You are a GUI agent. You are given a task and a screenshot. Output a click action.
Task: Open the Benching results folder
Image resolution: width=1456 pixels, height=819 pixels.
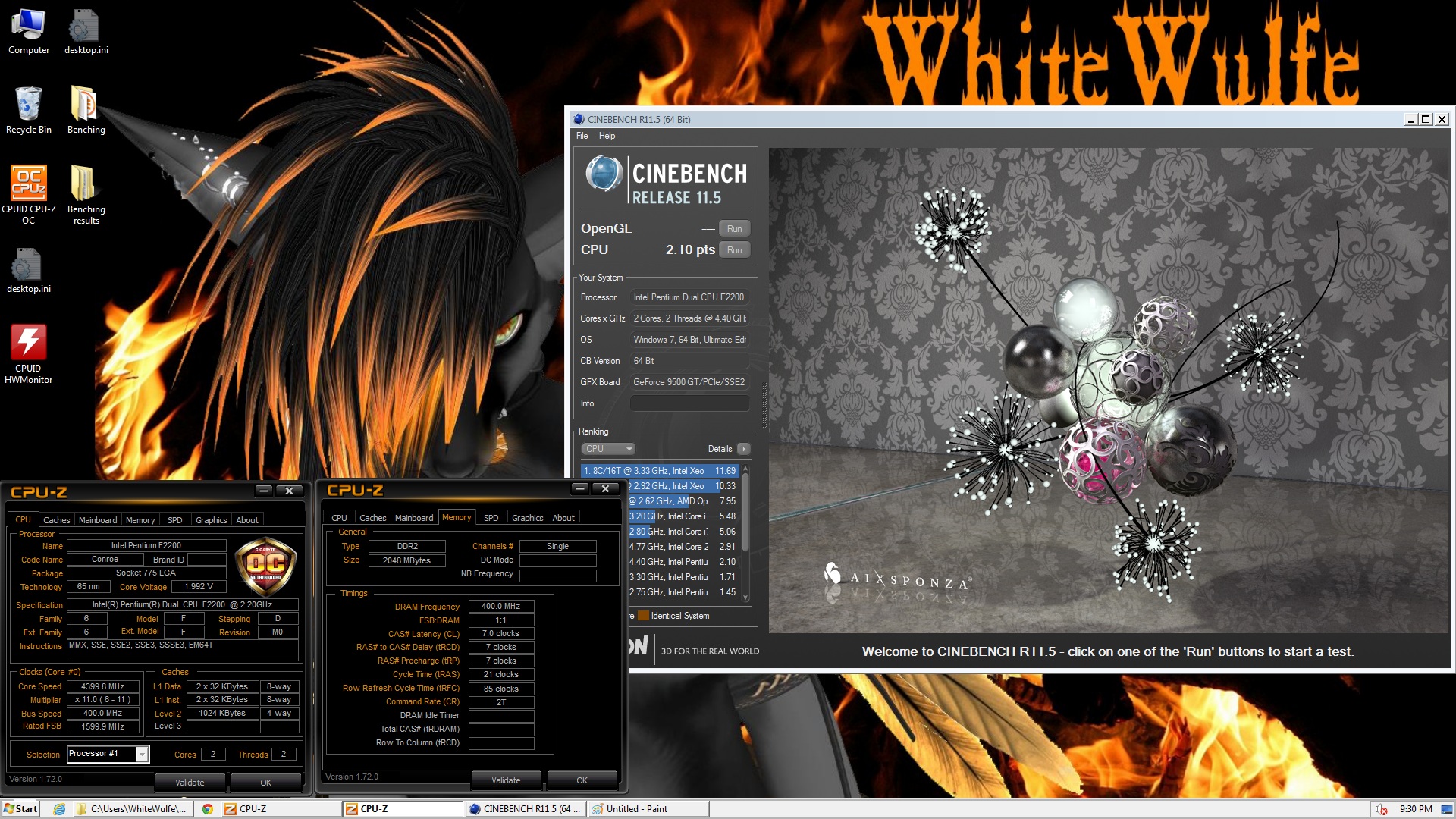(x=86, y=195)
